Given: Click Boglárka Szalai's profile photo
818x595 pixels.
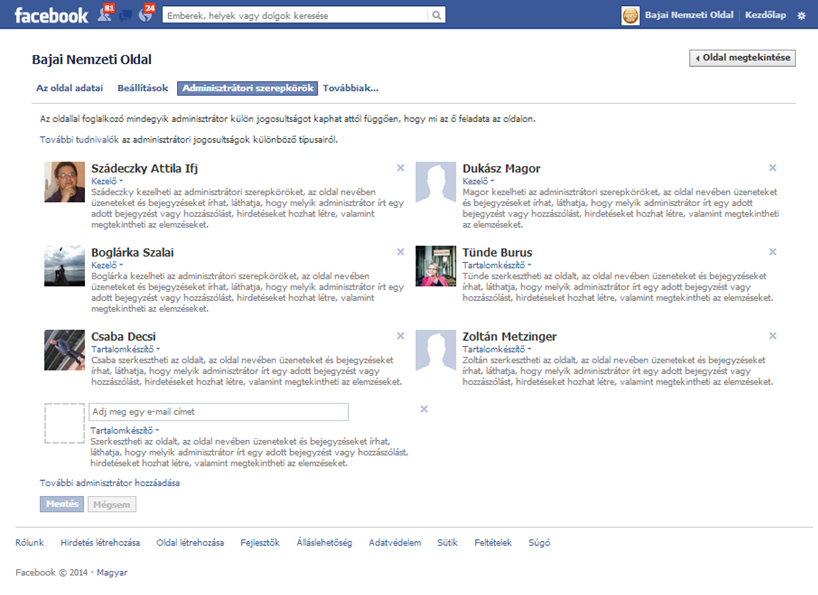Looking at the screenshot, I should (65, 266).
